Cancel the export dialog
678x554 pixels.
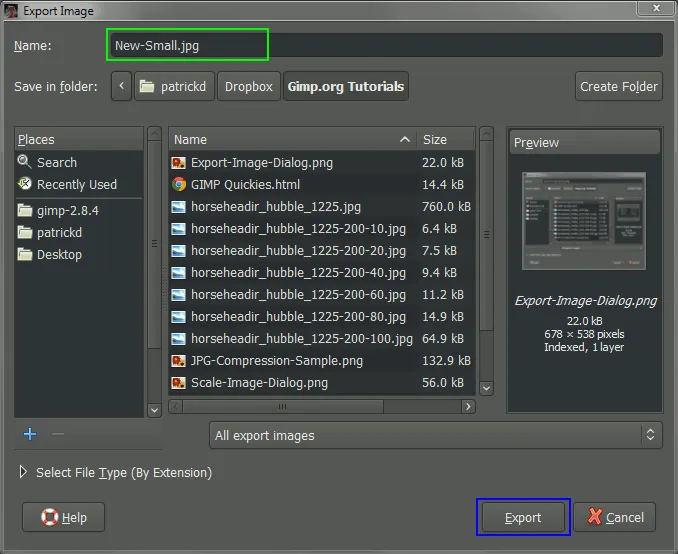614,517
